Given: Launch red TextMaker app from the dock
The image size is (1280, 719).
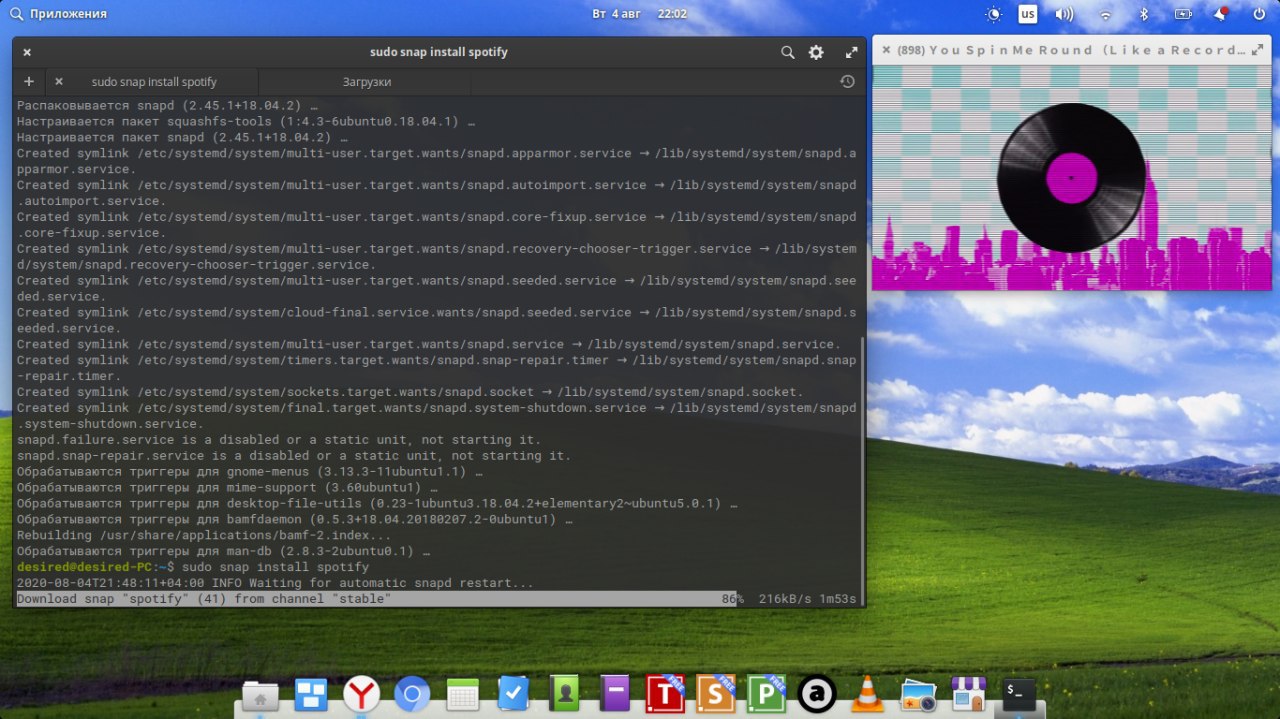Looking at the screenshot, I should click(x=666, y=694).
